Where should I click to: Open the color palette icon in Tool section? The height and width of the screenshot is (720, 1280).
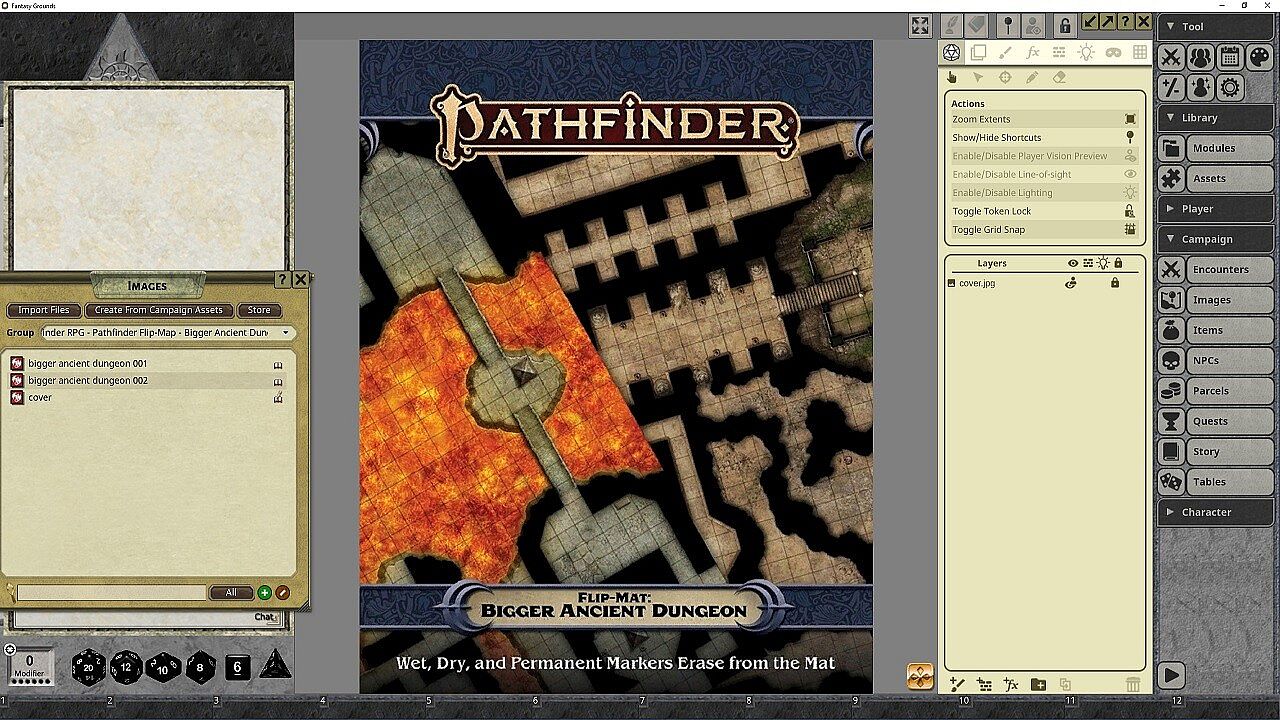[x=1259, y=57]
